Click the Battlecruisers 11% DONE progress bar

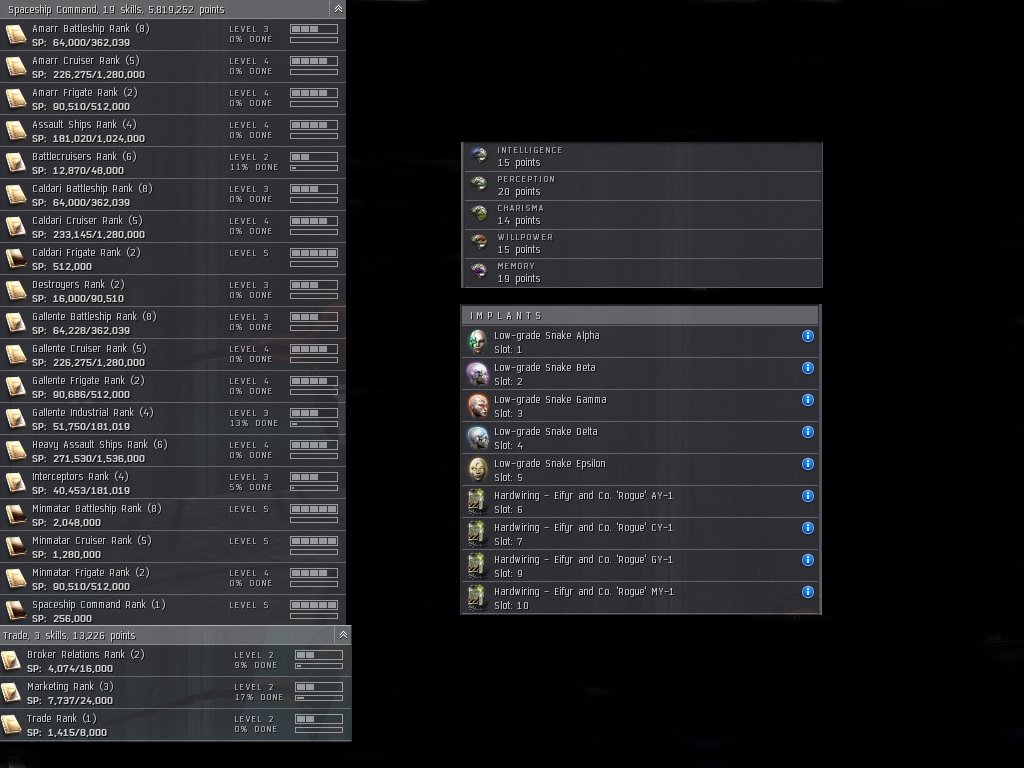tap(314, 168)
